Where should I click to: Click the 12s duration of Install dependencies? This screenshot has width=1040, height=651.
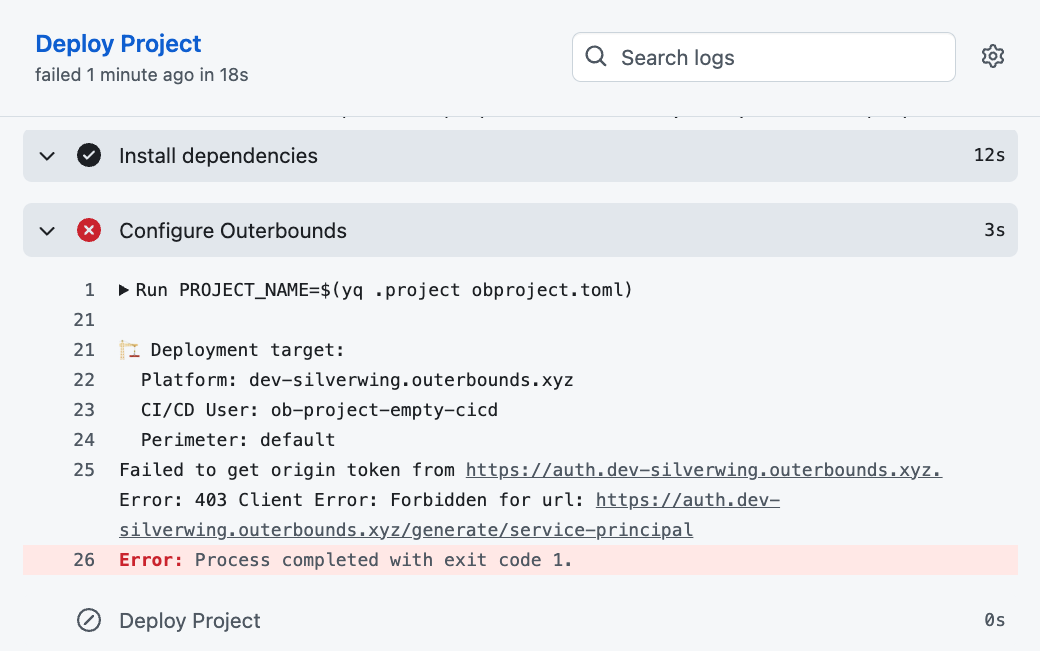point(989,155)
